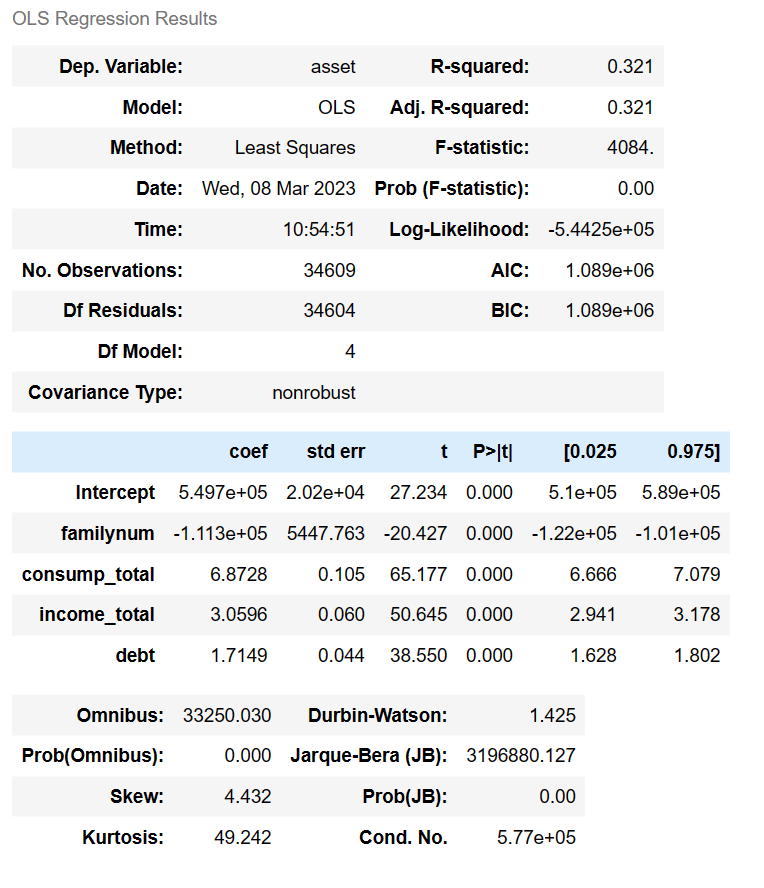The width and height of the screenshot is (764, 888).
Task: Select the Jarque-Bera value 3196880.127
Action: pyautogui.click(x=521, y=755)
